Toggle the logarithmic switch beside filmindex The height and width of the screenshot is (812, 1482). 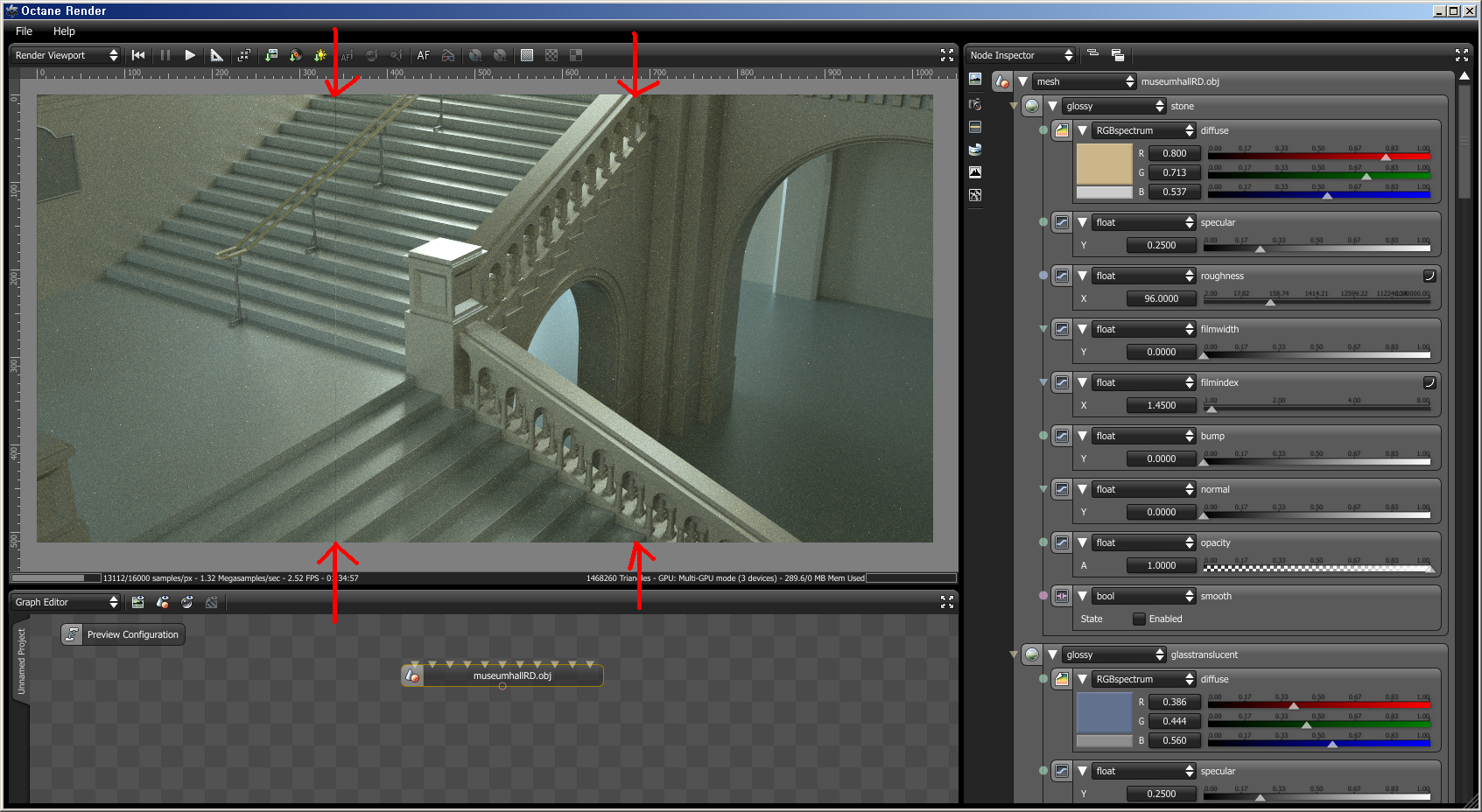pos(1429,382)
